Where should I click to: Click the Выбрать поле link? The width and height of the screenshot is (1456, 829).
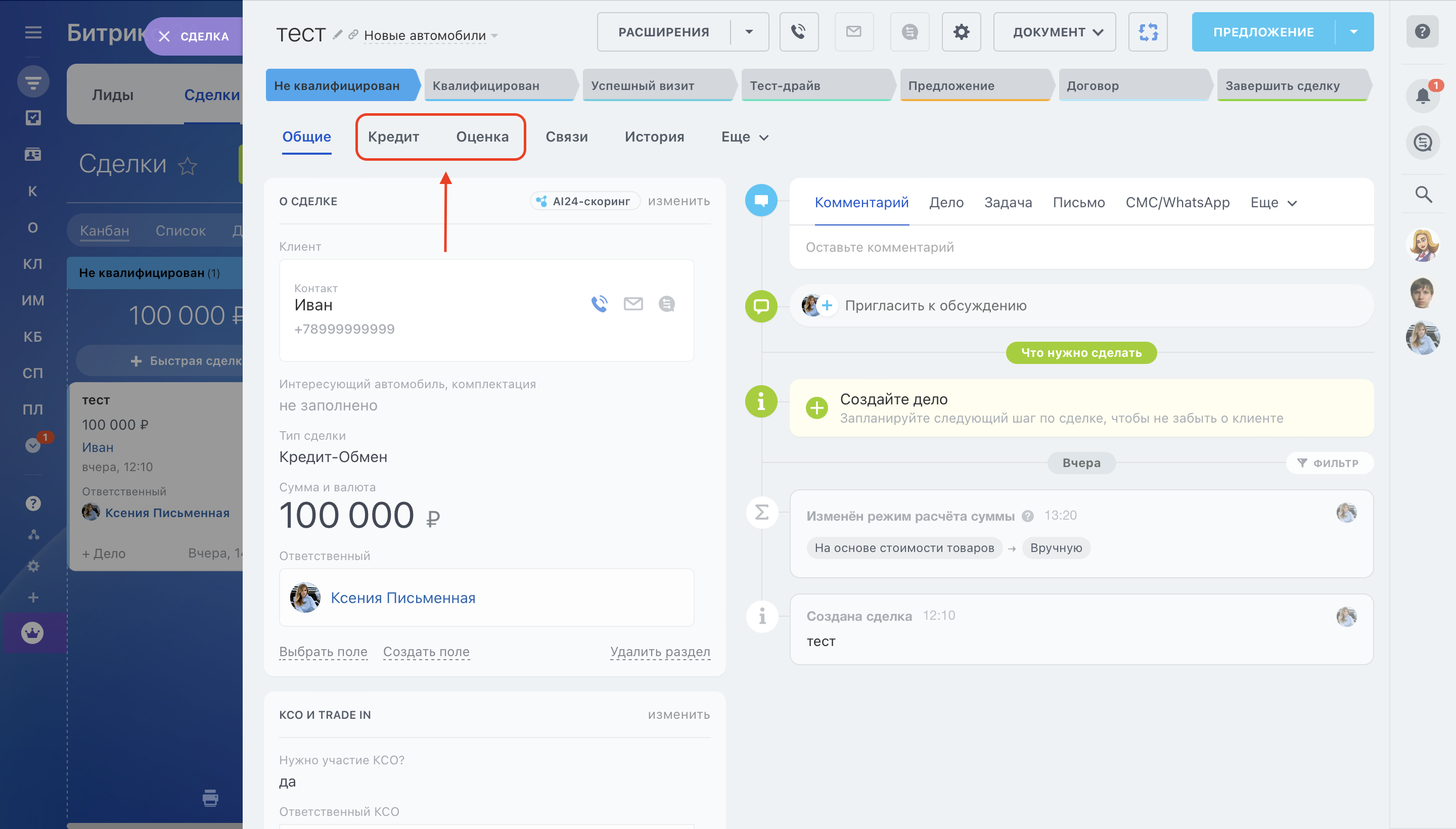[x=323, y=652]
